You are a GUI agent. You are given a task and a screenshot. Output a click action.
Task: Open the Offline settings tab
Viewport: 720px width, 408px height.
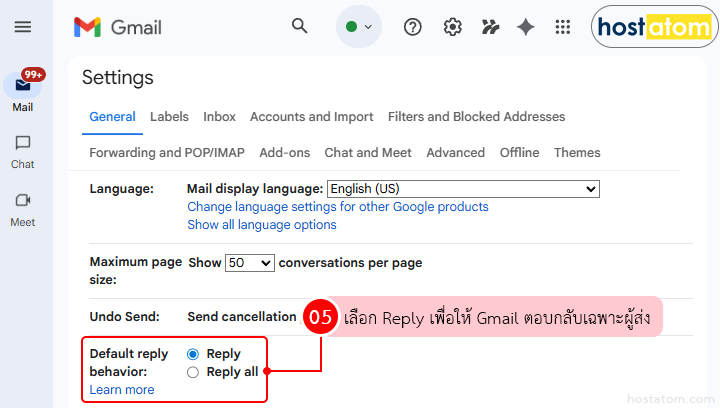pos(519,153)
